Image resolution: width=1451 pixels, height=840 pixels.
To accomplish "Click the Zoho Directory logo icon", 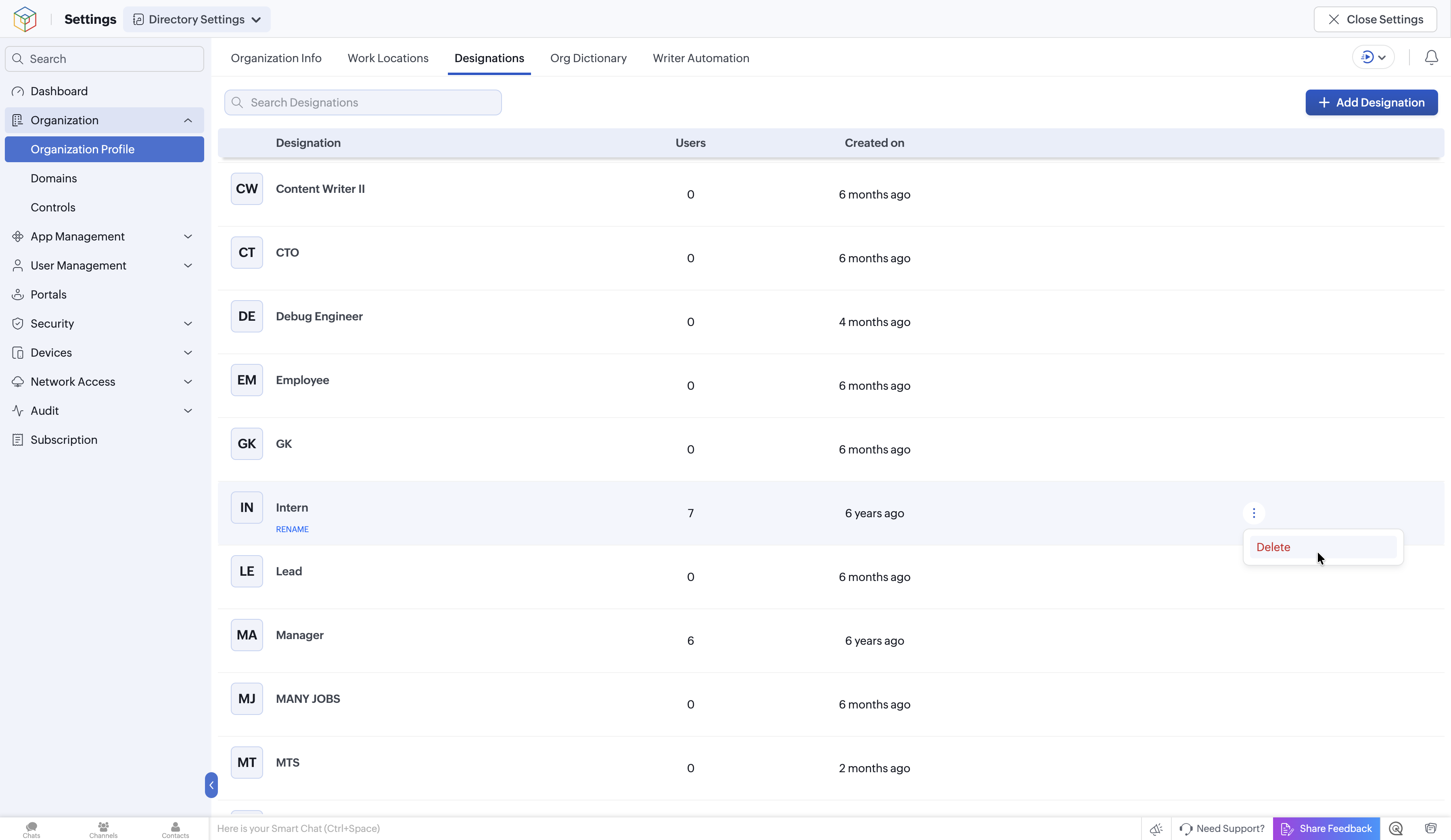I will pos(25,19).
